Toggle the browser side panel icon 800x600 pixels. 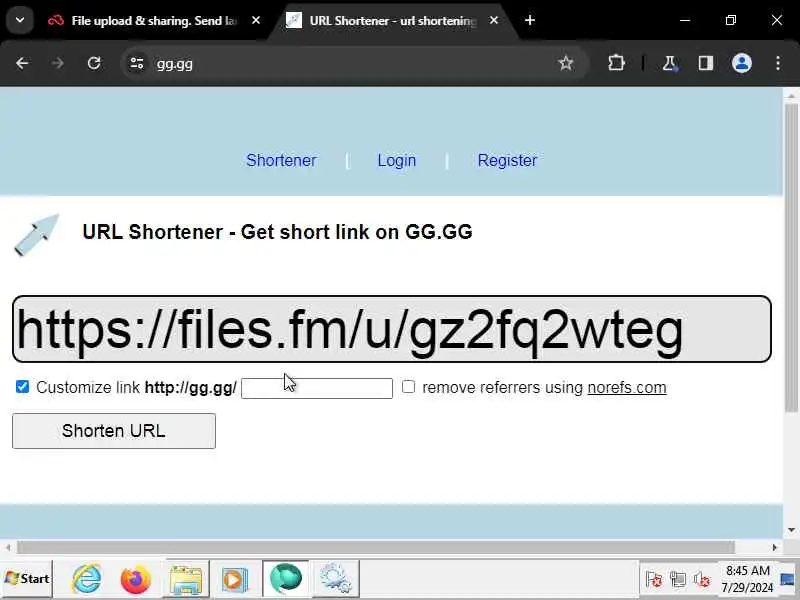click(x=706, y=63)
